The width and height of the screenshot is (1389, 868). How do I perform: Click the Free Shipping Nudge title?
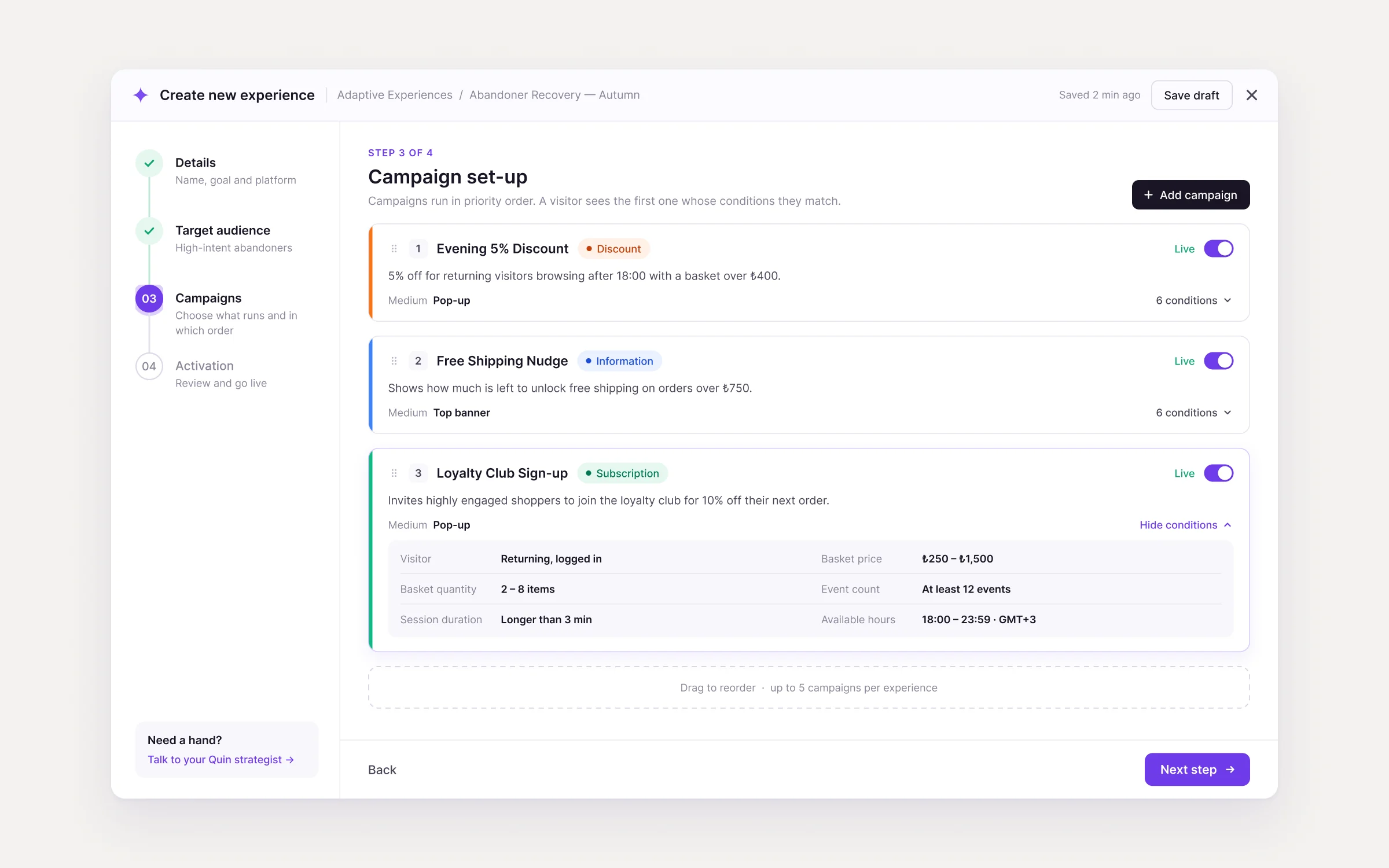[x=502, y=361]
